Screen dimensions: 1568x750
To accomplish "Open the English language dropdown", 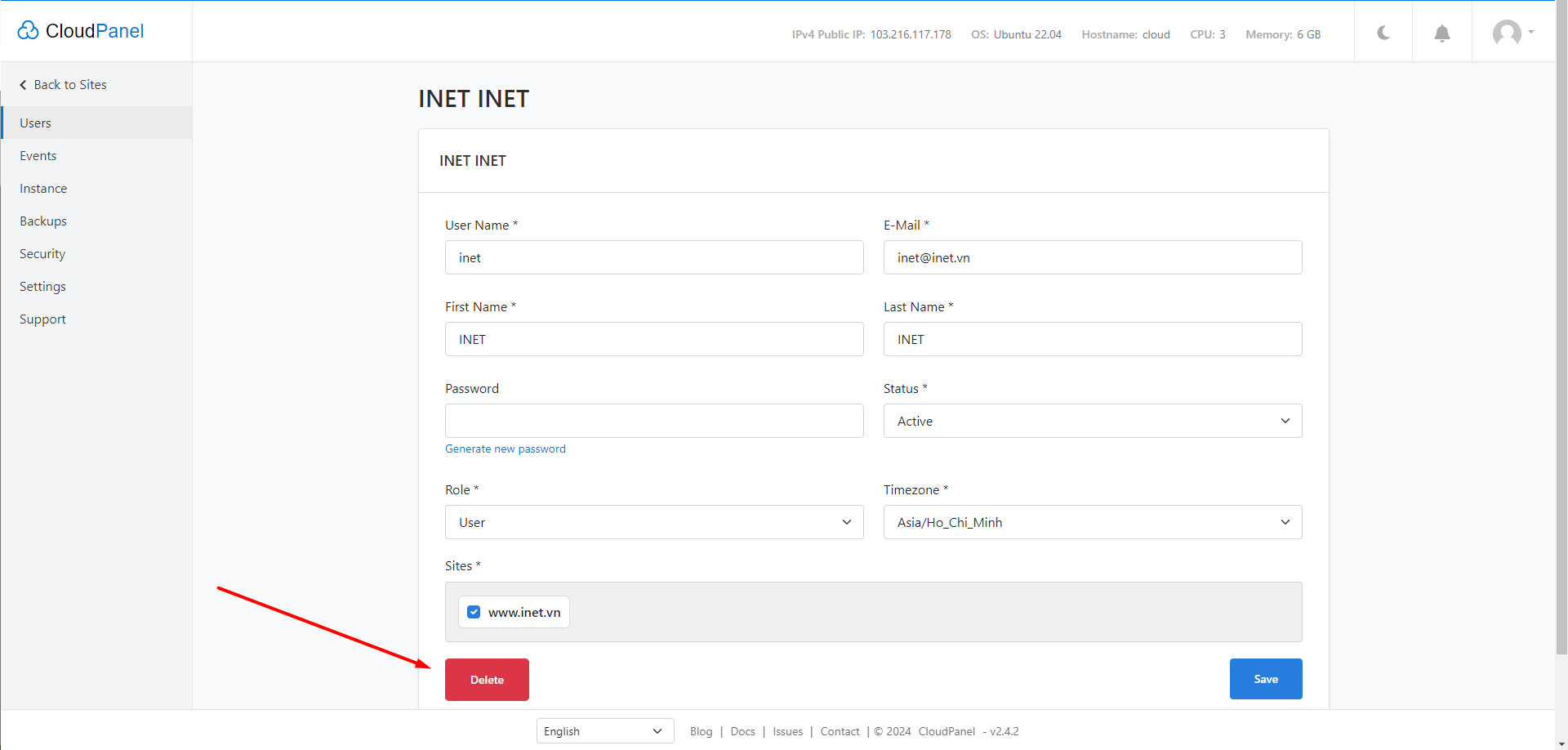I will click(x=605, y=731).
